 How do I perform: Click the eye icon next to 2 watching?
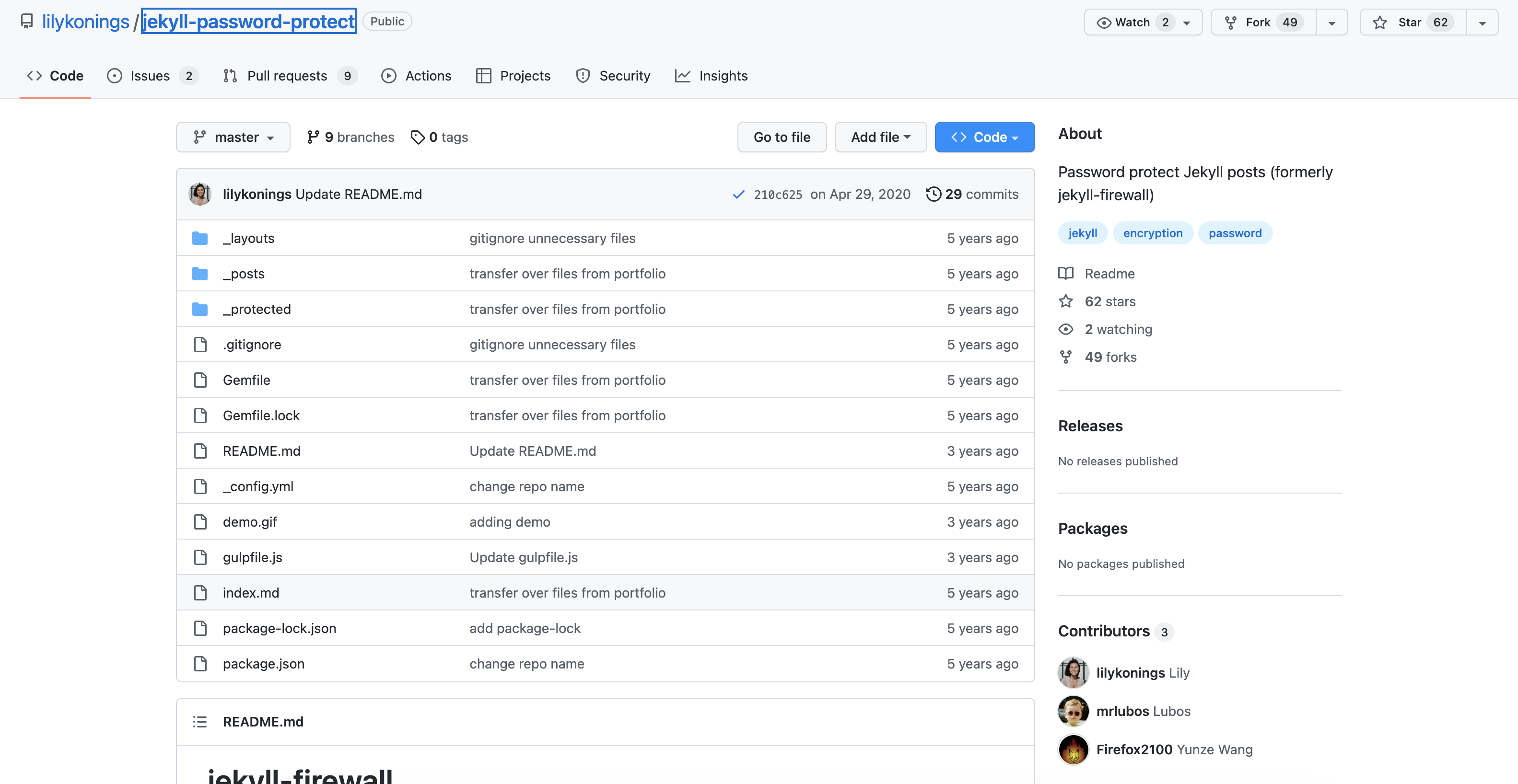[x=1066, y=329]
